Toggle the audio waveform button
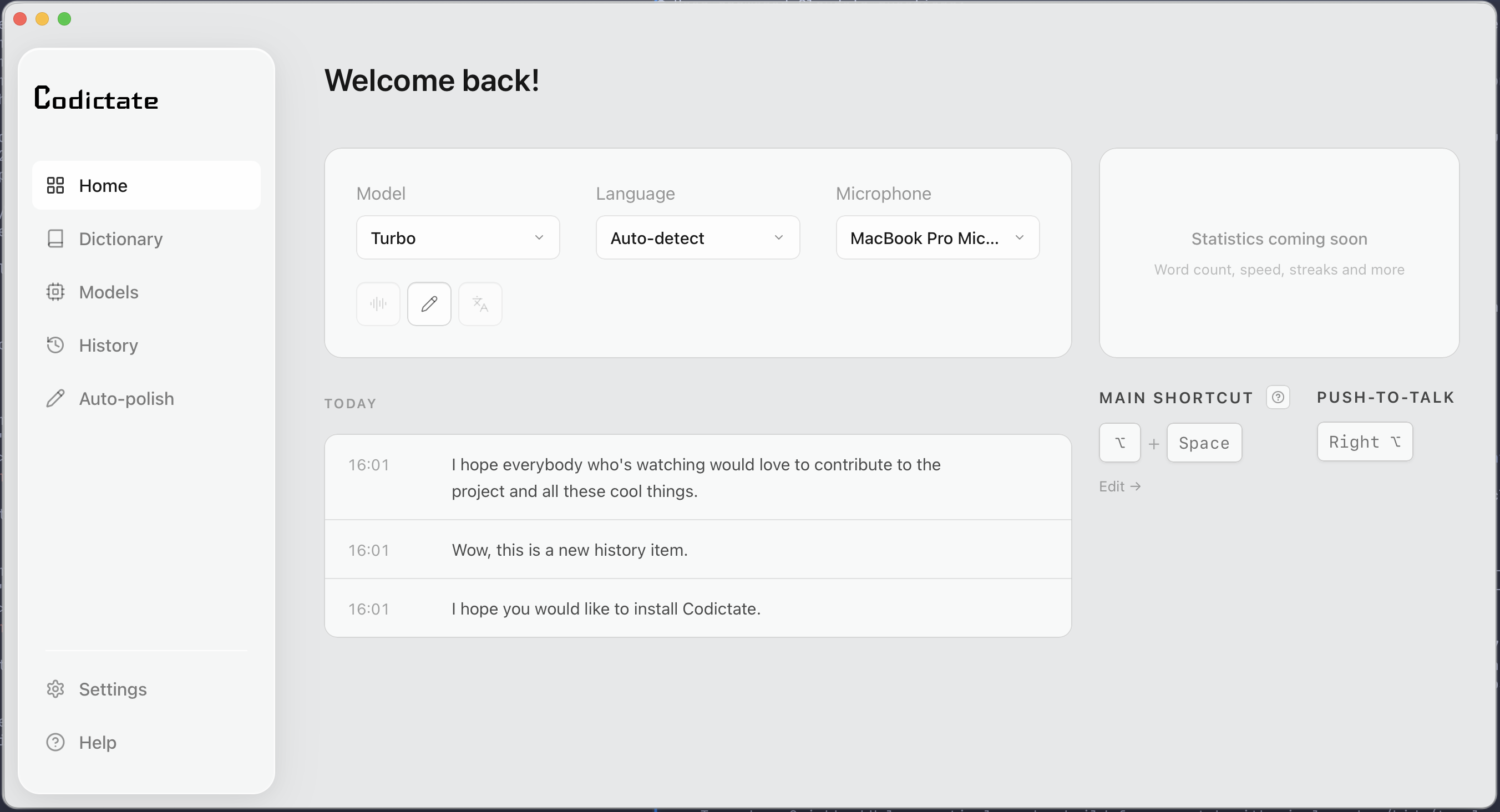This screenshot has height=812, width=1500. (378, 304)
